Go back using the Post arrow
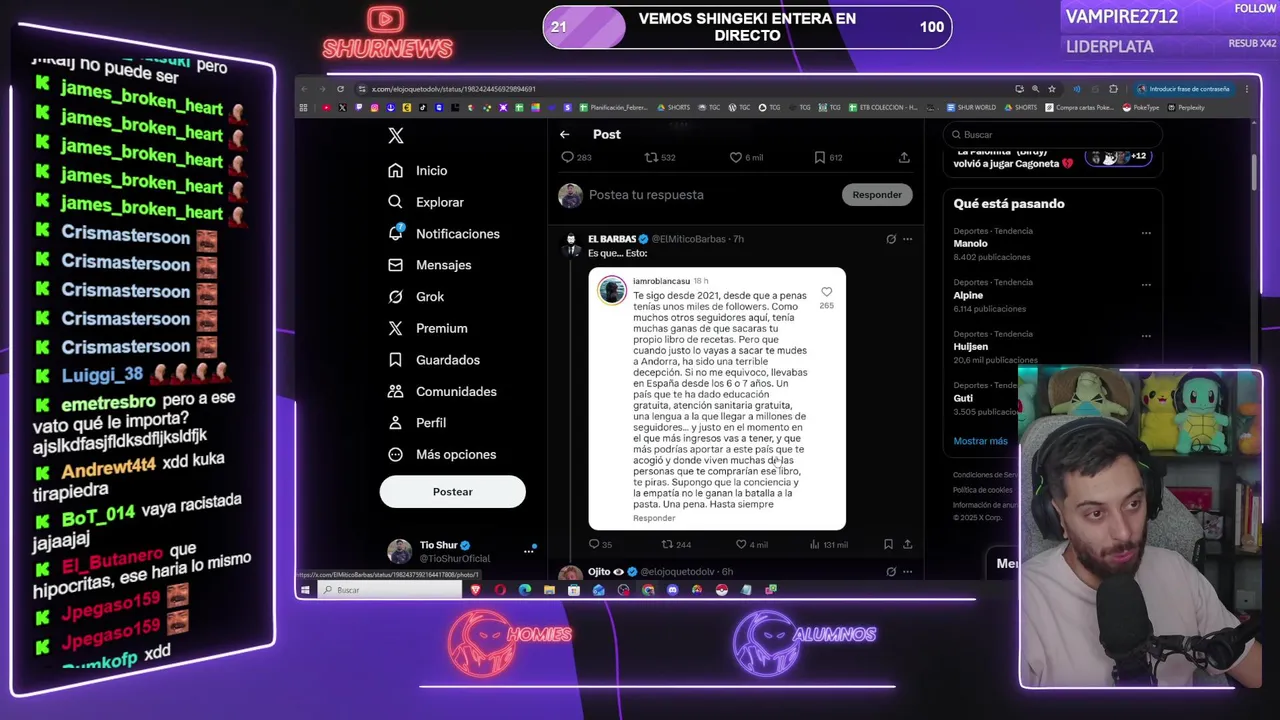 coord(565,134)
